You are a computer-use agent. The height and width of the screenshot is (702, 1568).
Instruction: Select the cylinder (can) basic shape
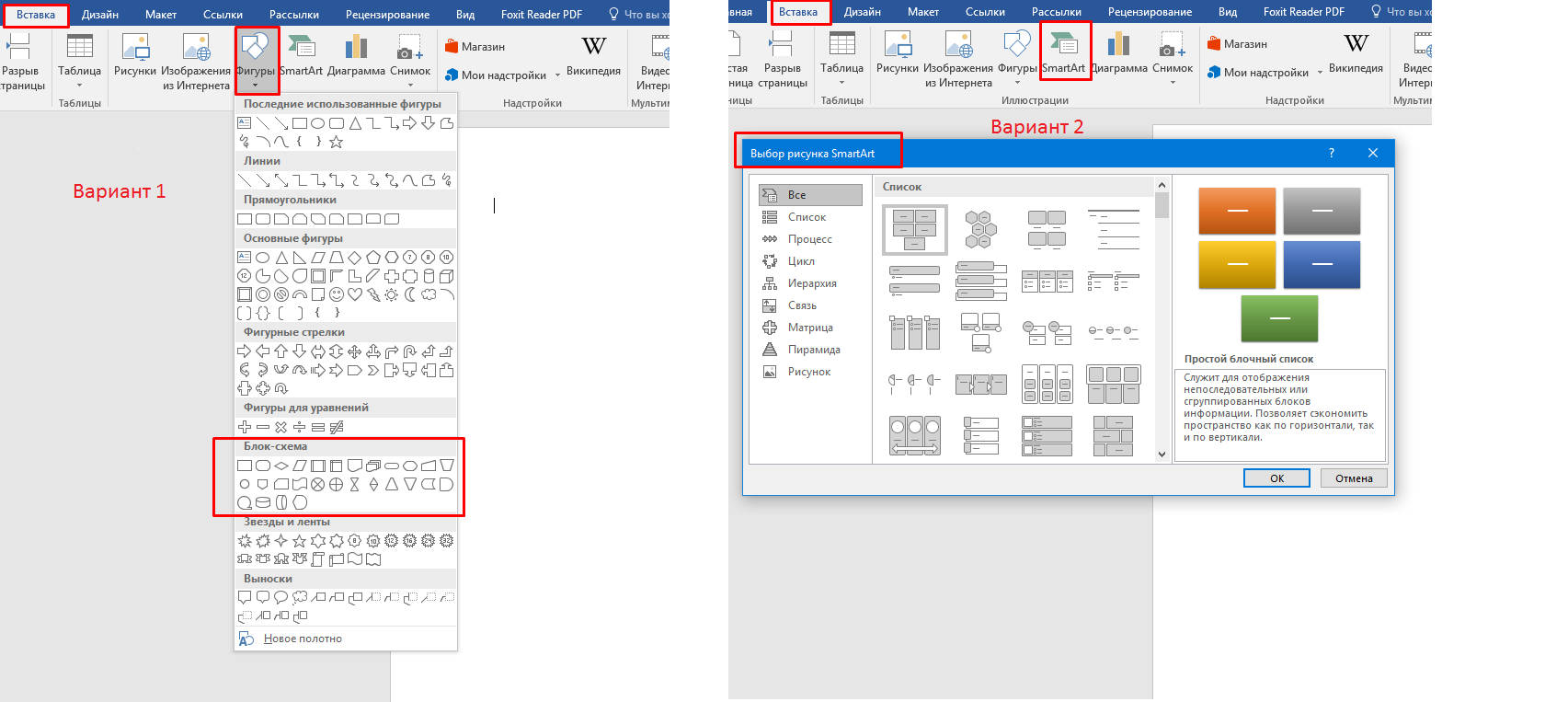(428, 276)
